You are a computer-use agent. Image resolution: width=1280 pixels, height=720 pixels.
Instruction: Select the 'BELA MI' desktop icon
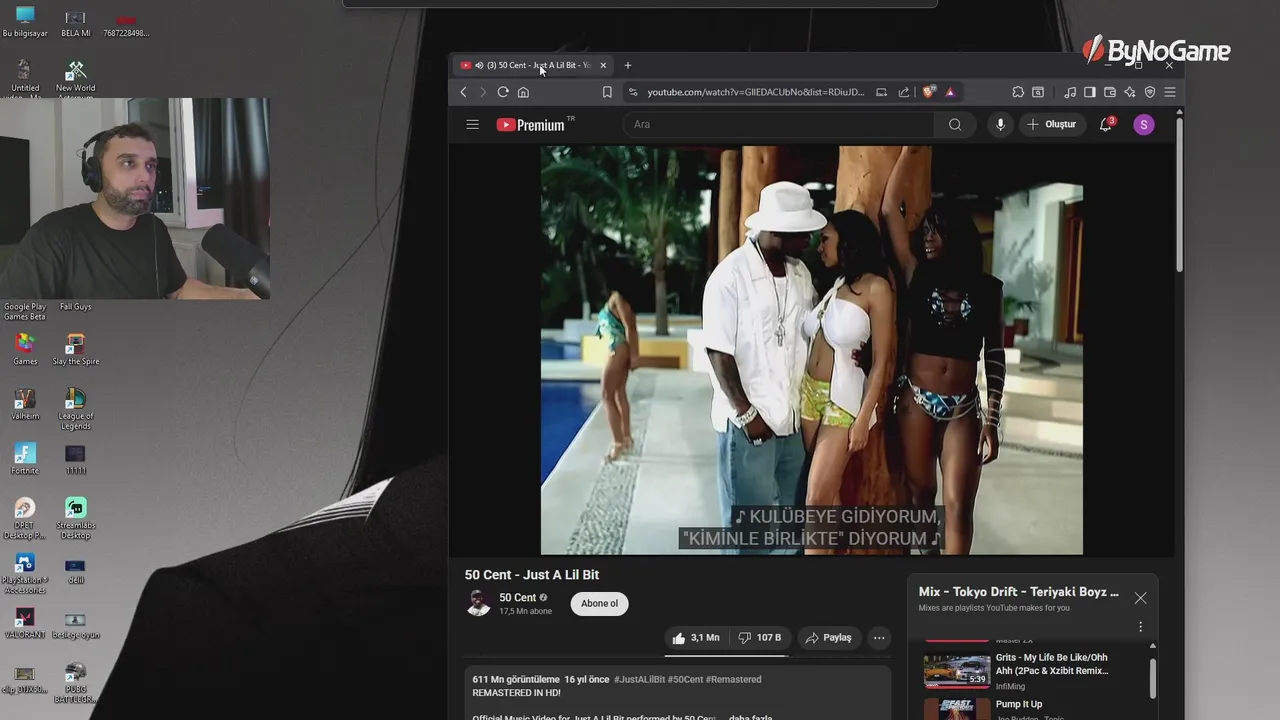tap(75, 23)
